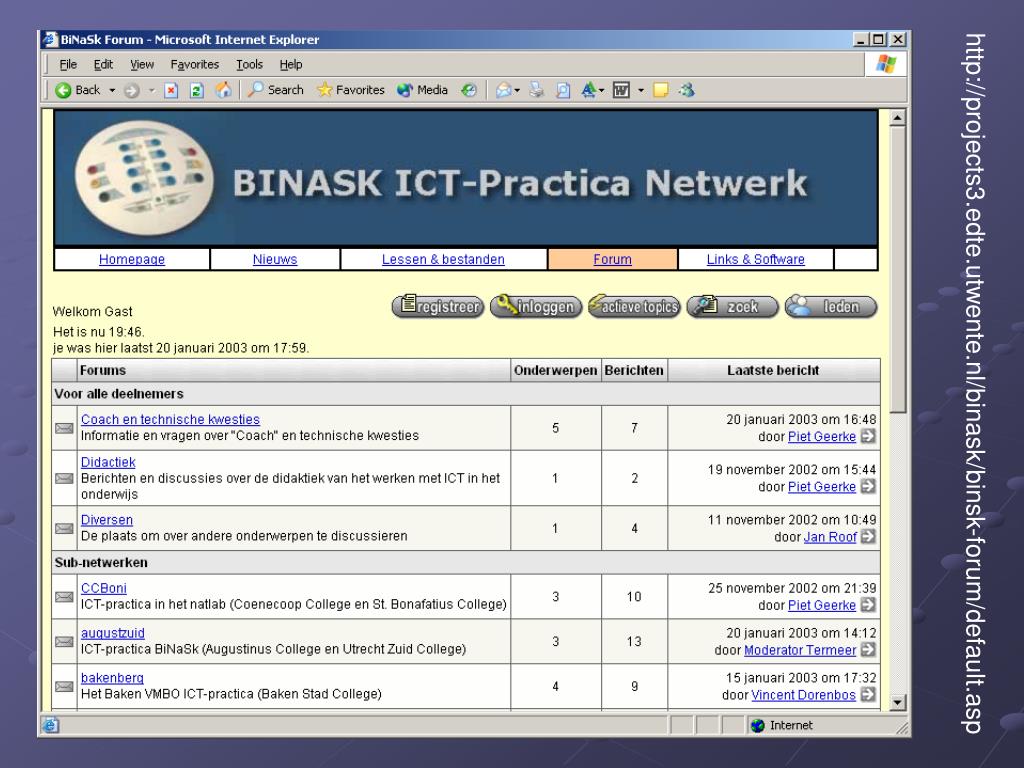Click the actieve topics button
1024x768 pixels.
pyautogui.click(x=633, y=306)
